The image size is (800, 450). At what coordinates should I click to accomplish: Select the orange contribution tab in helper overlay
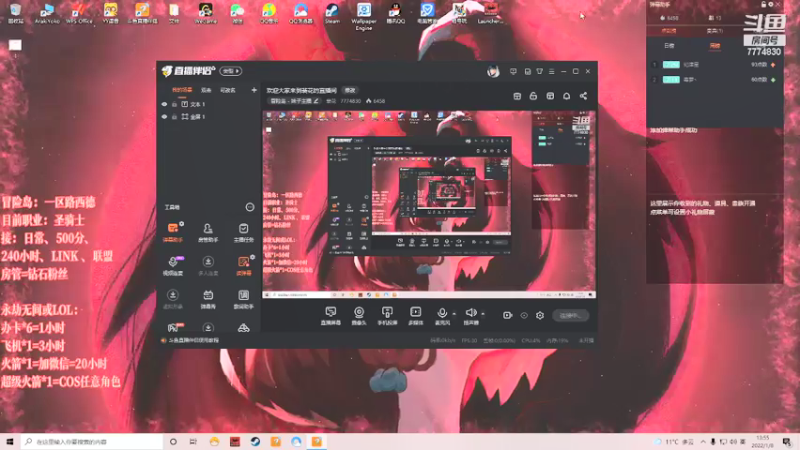click(x=669, y=31)
